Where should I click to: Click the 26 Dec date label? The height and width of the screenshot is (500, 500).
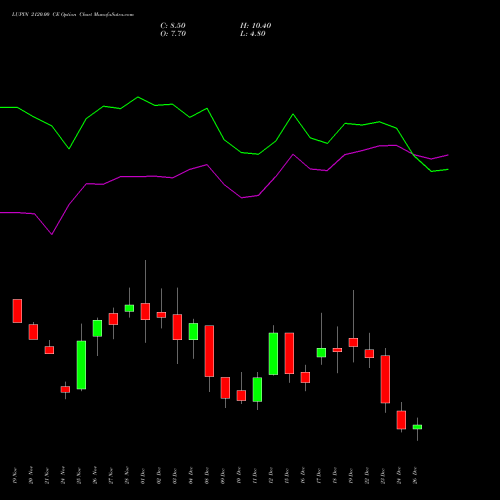tap(415, 476)
